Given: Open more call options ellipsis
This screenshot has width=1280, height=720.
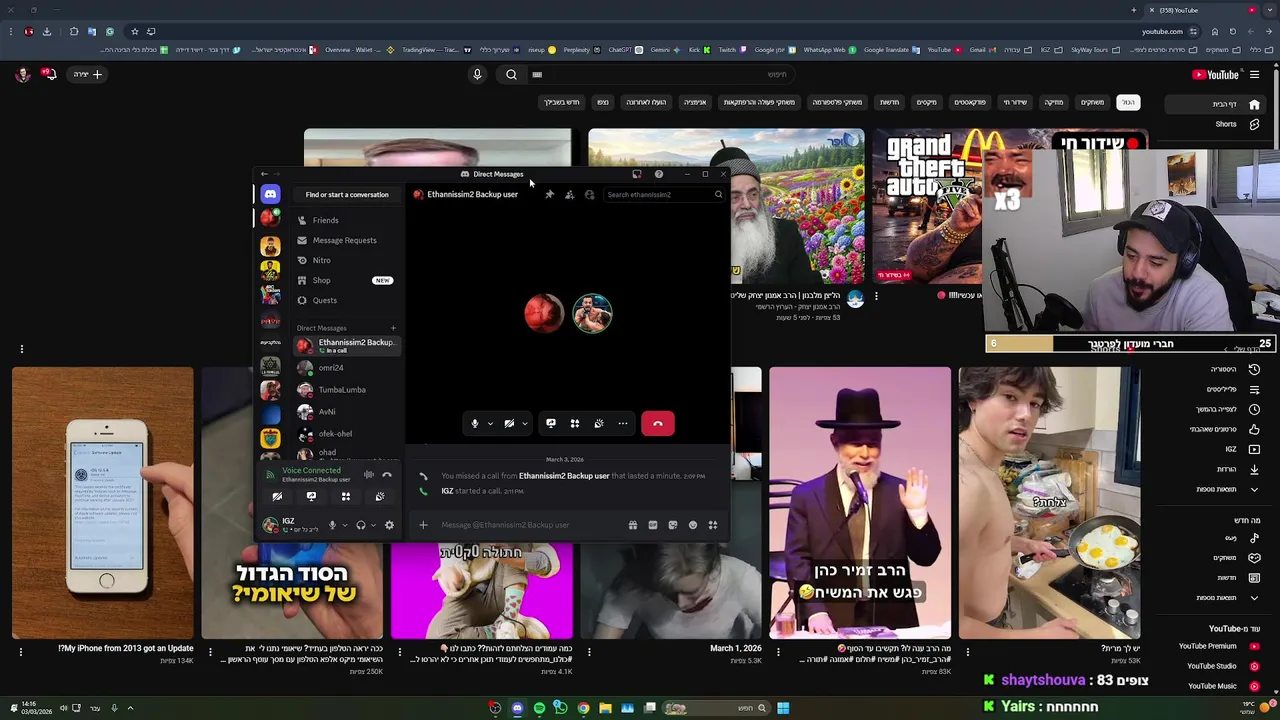Looking at the screenshot, I should pos(623,424).
